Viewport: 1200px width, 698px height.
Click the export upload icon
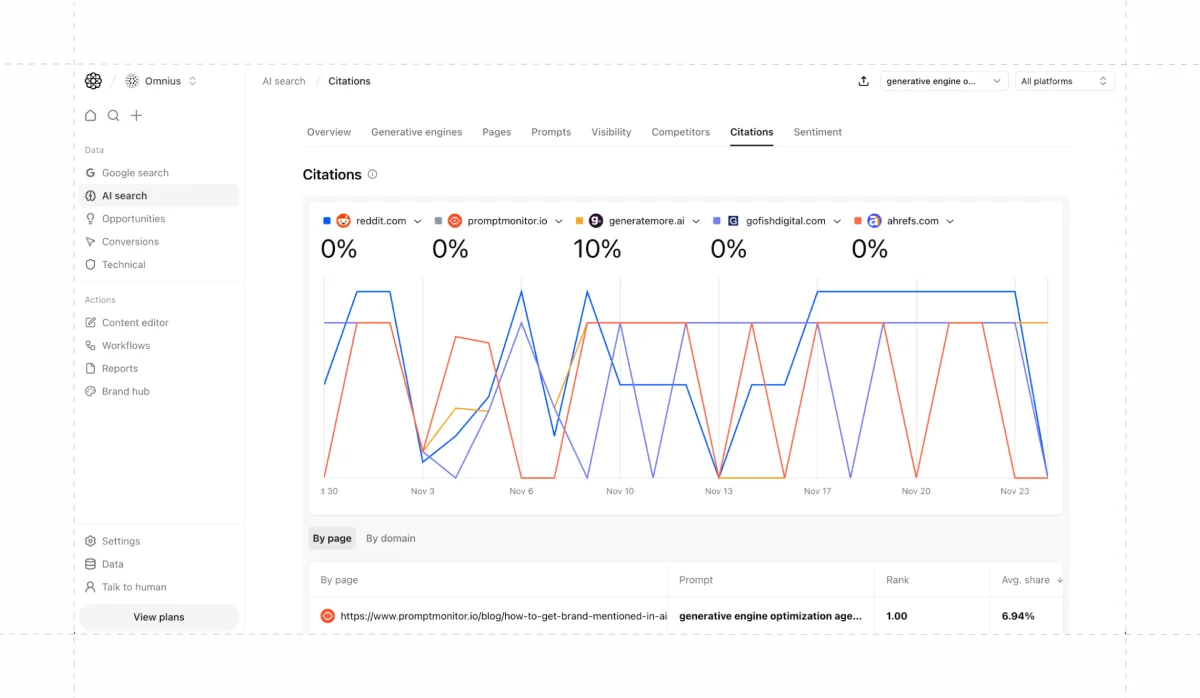pos(864,81)
